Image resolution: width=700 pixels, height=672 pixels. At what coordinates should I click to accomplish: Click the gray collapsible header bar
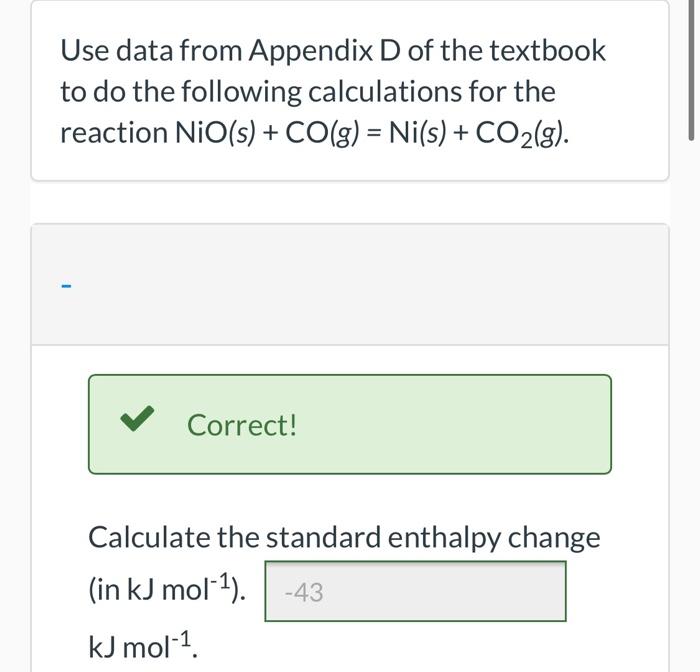click(x=350, y=284)
